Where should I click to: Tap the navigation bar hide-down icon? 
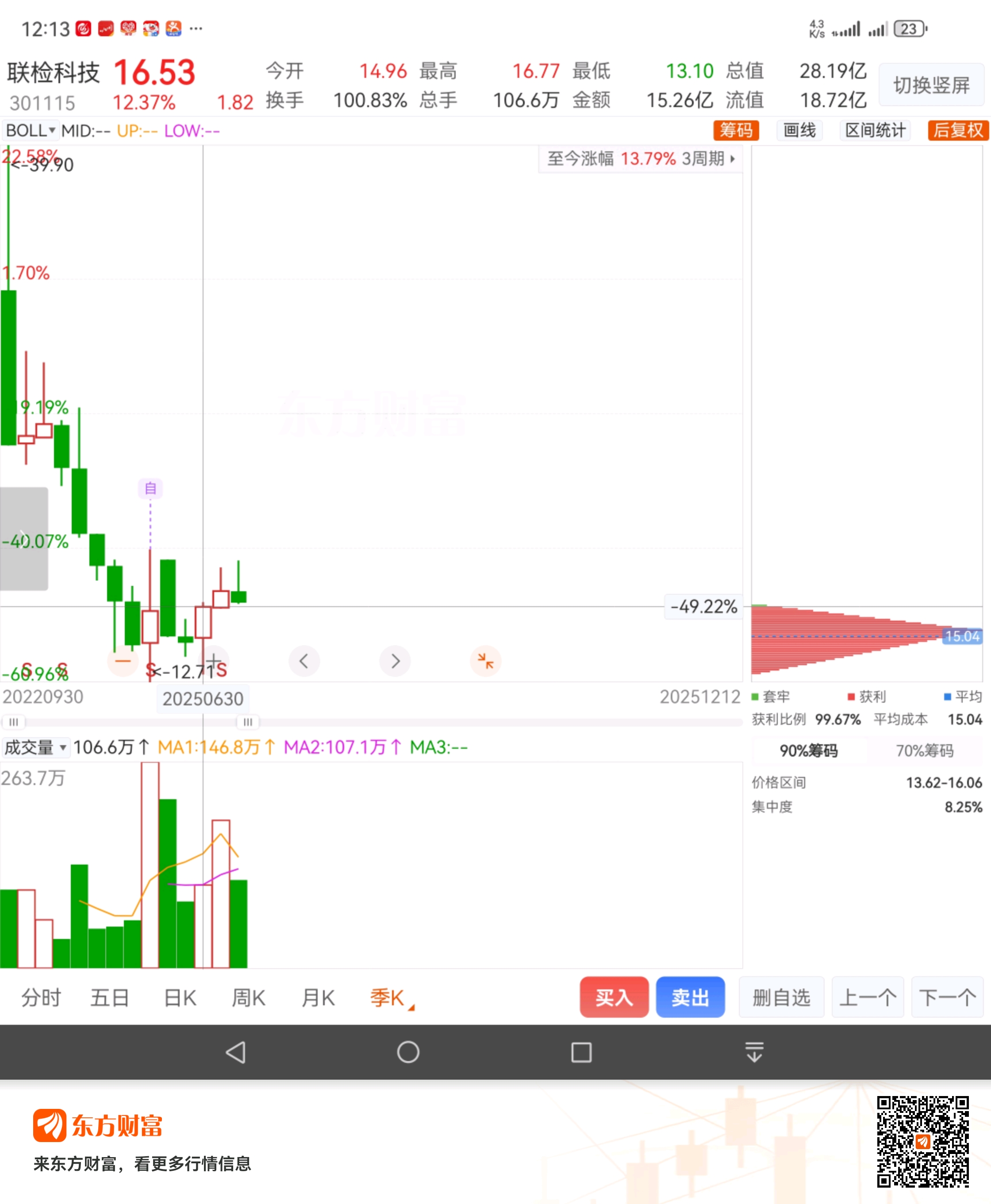point(754,1052)
